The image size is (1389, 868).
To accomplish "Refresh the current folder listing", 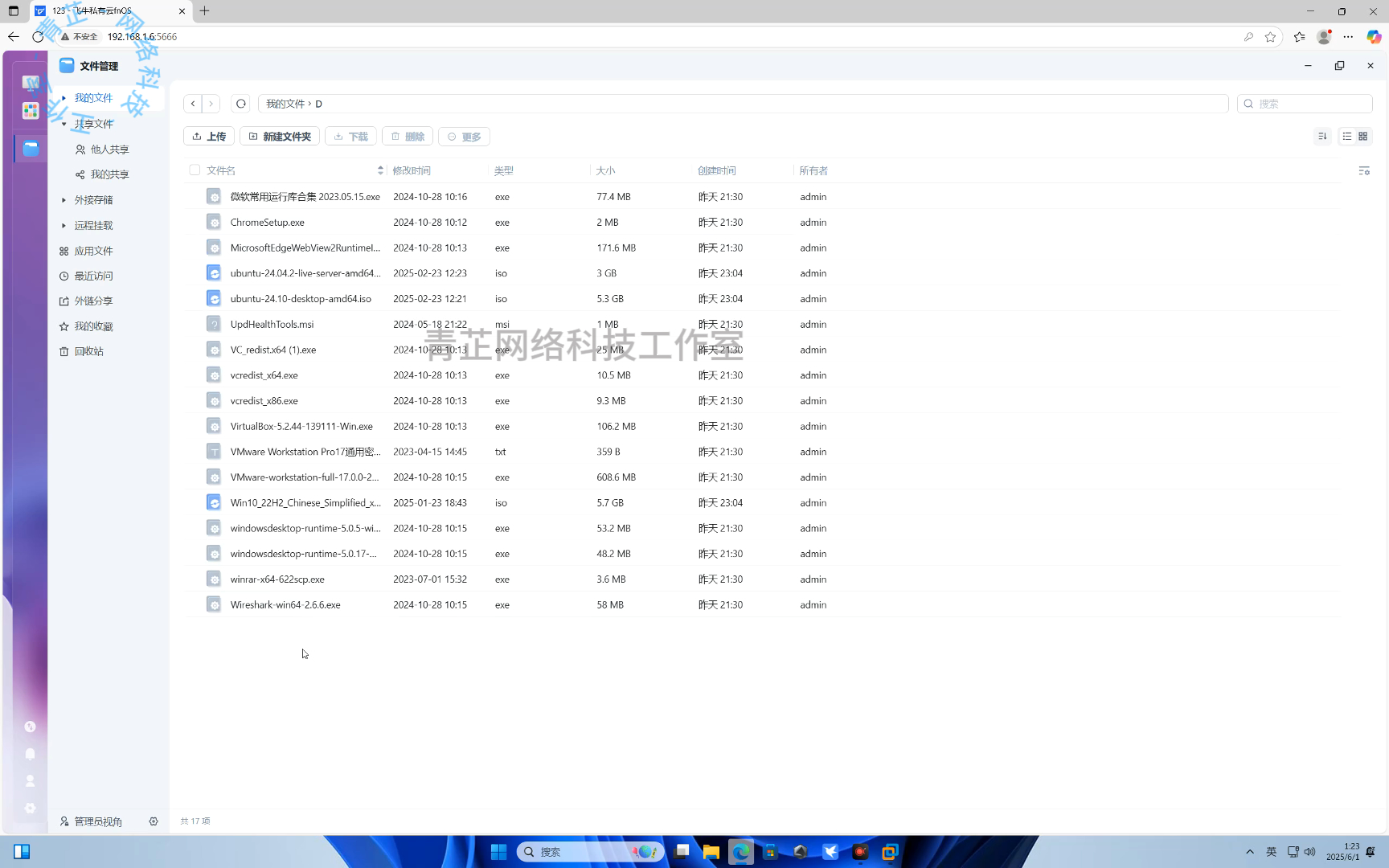I will coord(241,104).
